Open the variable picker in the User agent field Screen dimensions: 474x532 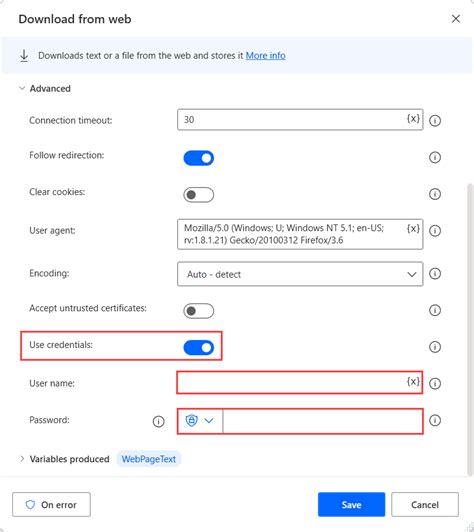point(413,228)
